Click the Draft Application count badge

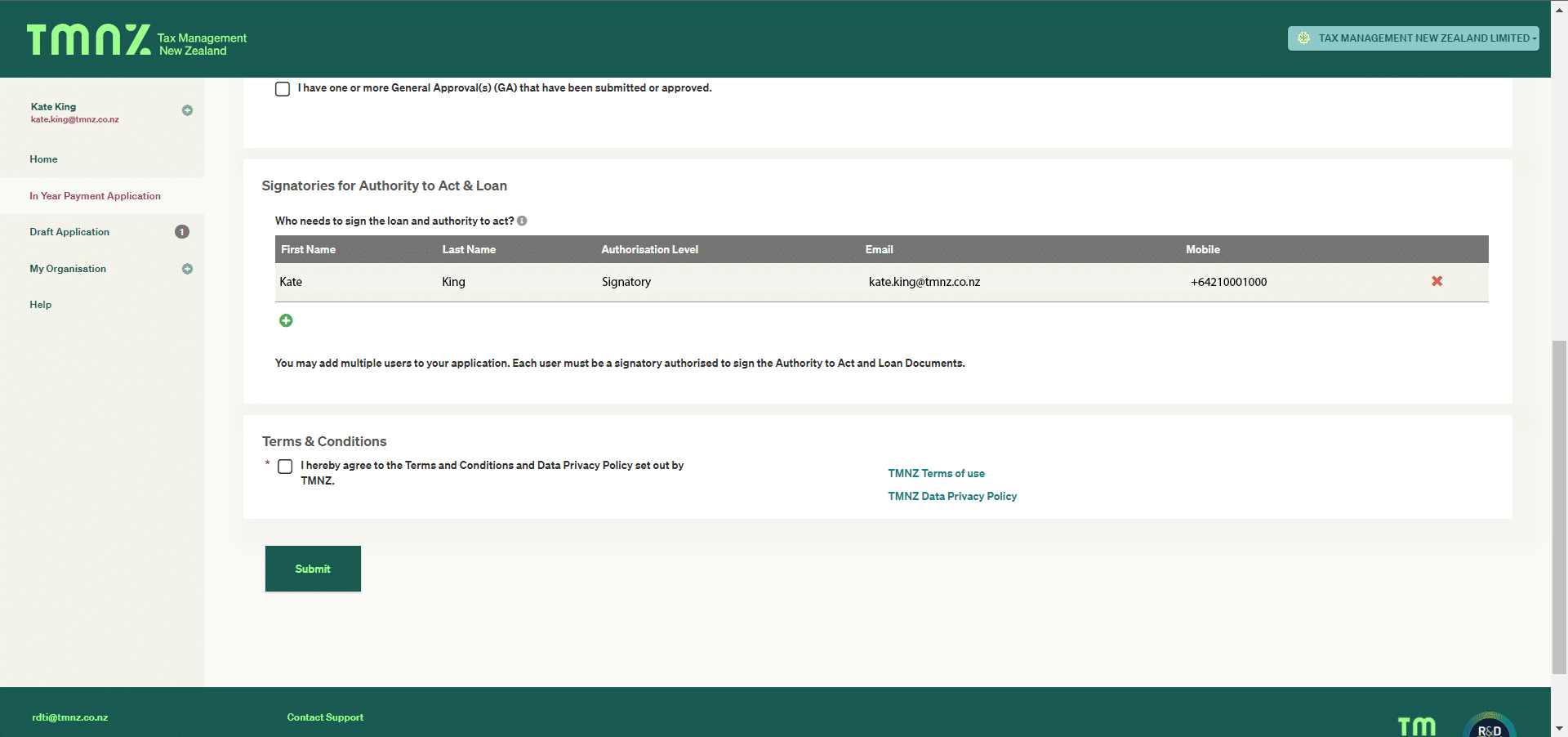[x=182, y=232]
